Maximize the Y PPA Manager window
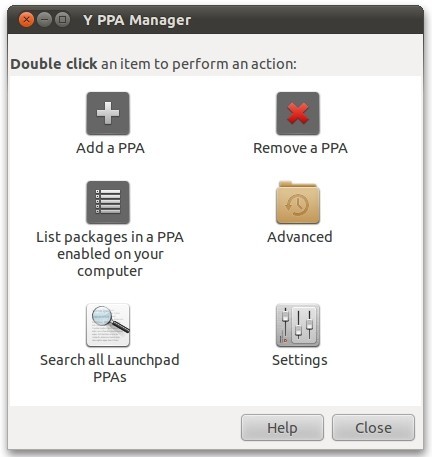The width and height of the screenshot is (432, 457). click(x=62, y=20)
